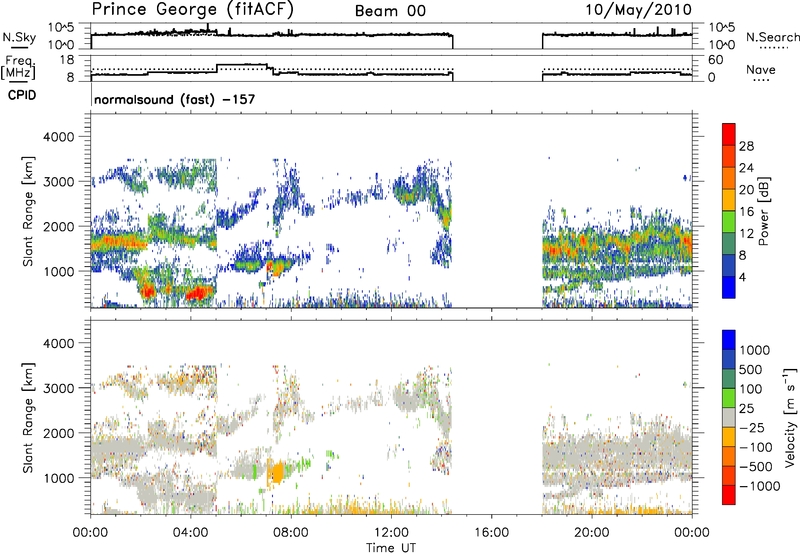This screenshot has width=800, height=554.
Task: Click the date '10/May/2010'
Action: [x=638, y=10]
